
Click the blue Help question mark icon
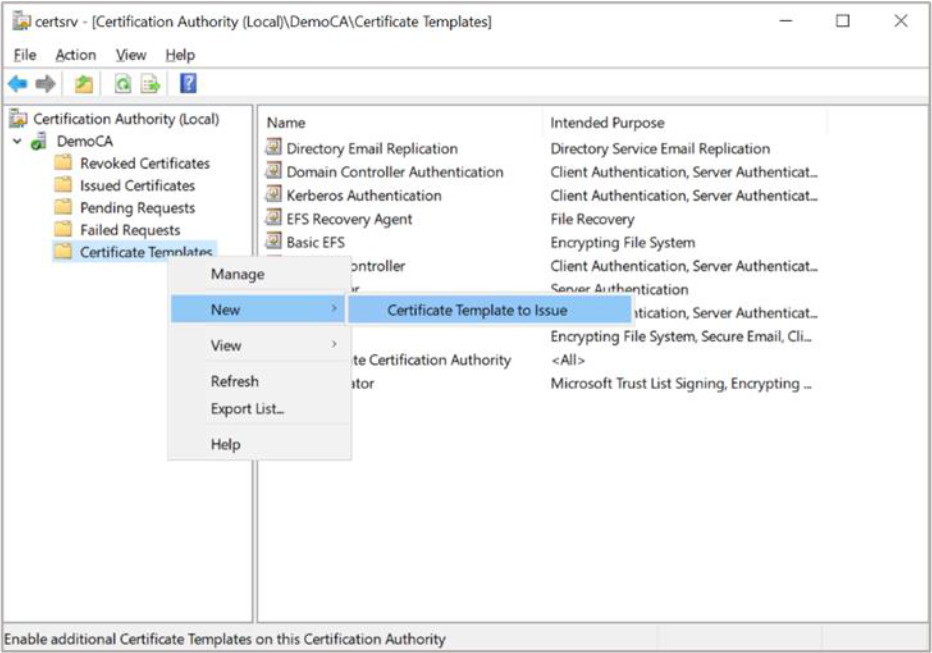(187, 84)
